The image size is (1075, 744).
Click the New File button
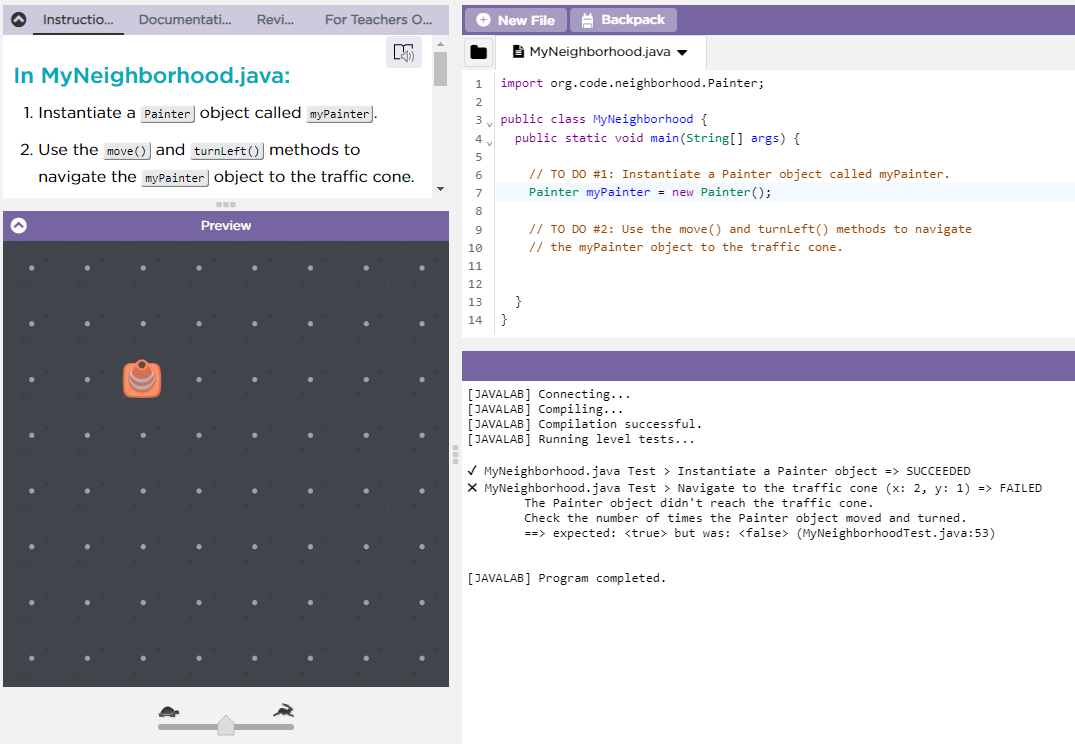click(515, 20)
